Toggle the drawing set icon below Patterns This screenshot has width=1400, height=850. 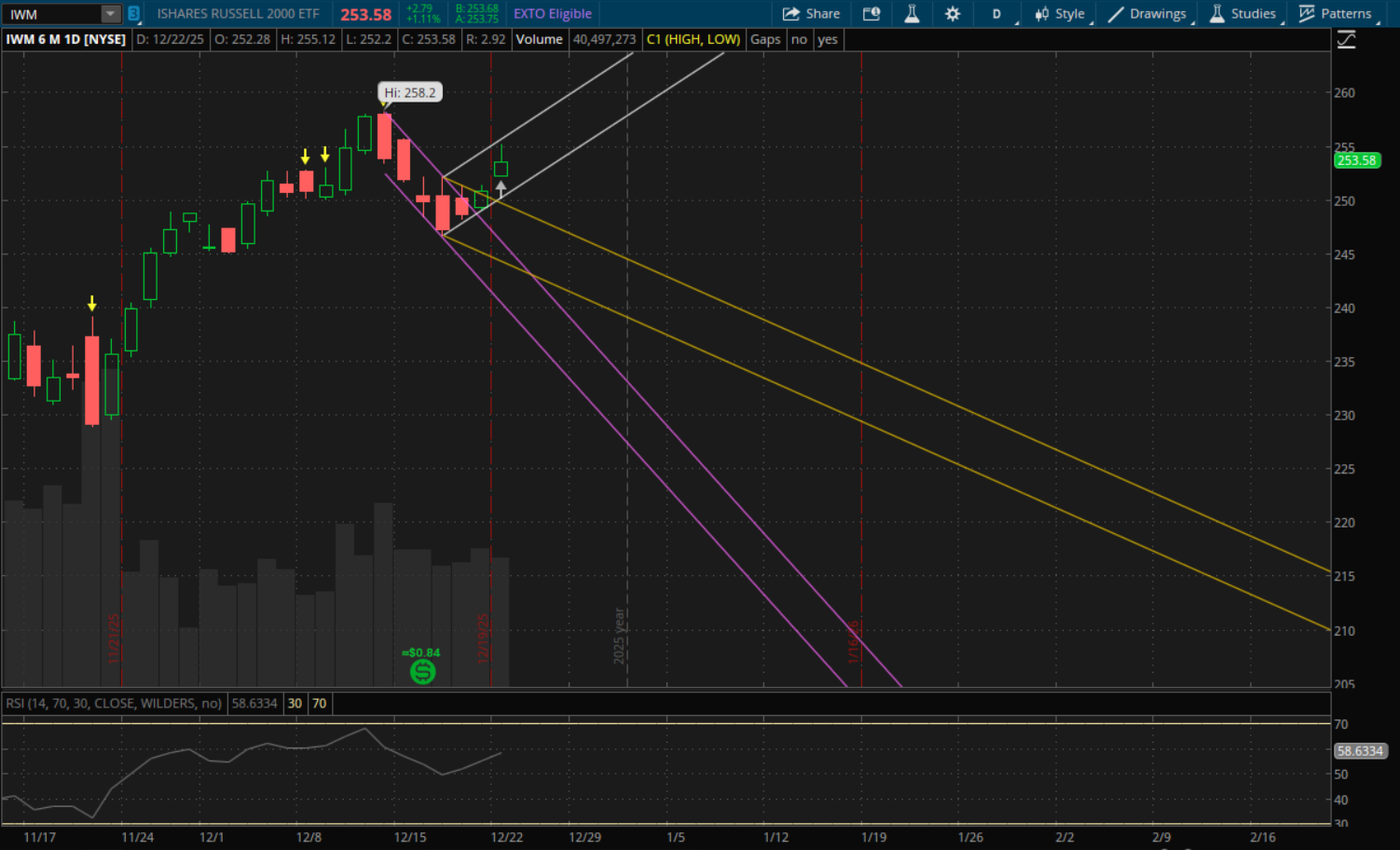click(1346, 40)
